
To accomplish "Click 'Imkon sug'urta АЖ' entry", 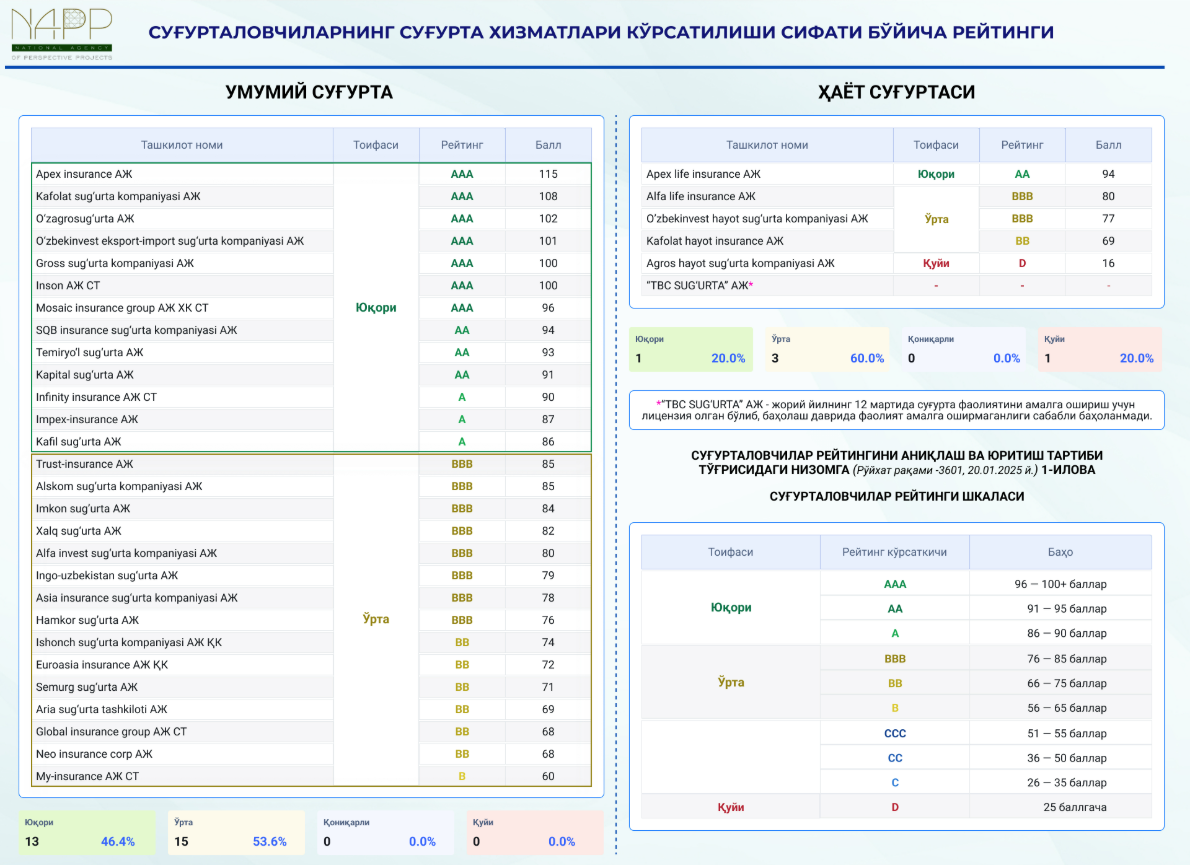I will tap(83, 508).
